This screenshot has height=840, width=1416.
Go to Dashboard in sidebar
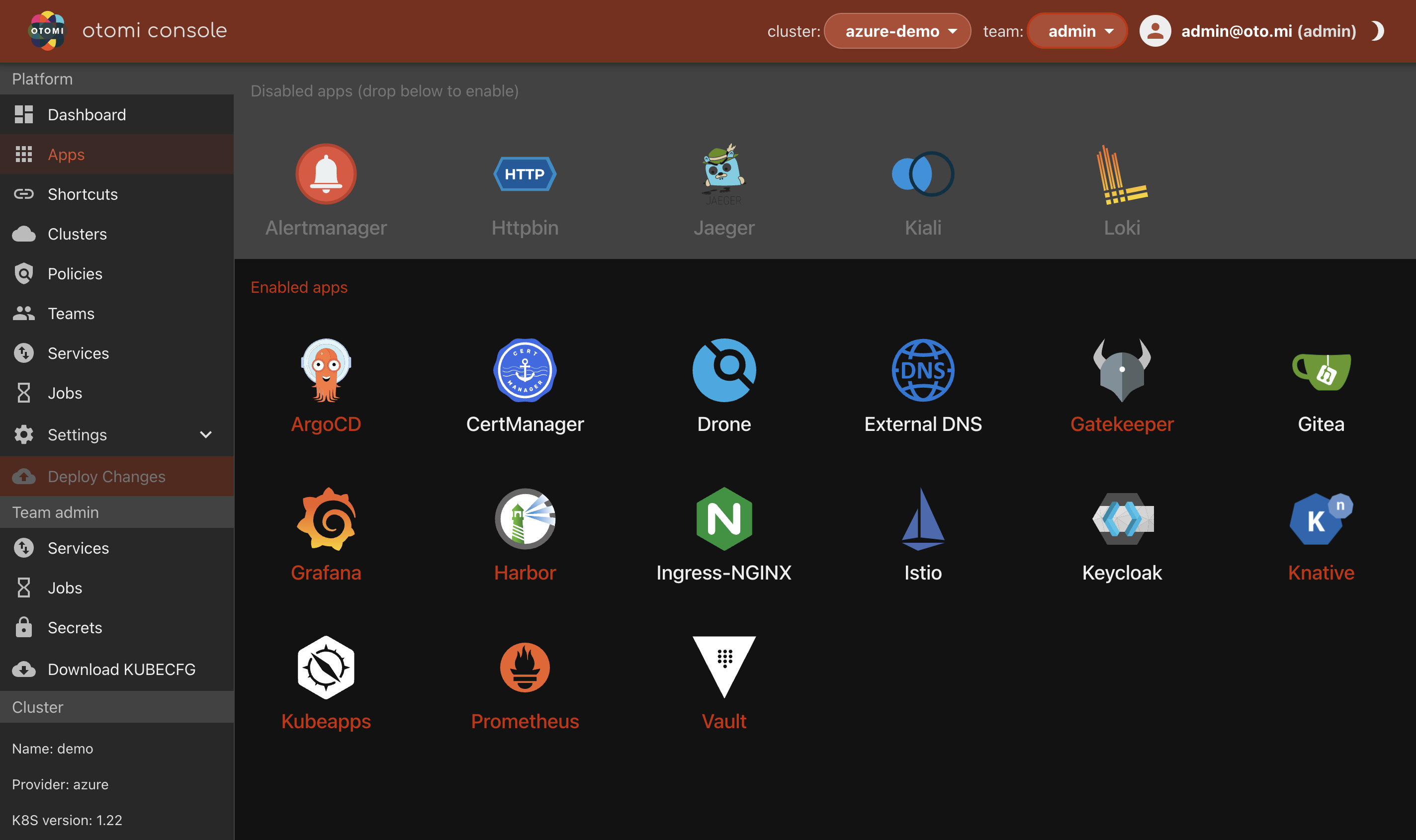[x=87, y=115]
